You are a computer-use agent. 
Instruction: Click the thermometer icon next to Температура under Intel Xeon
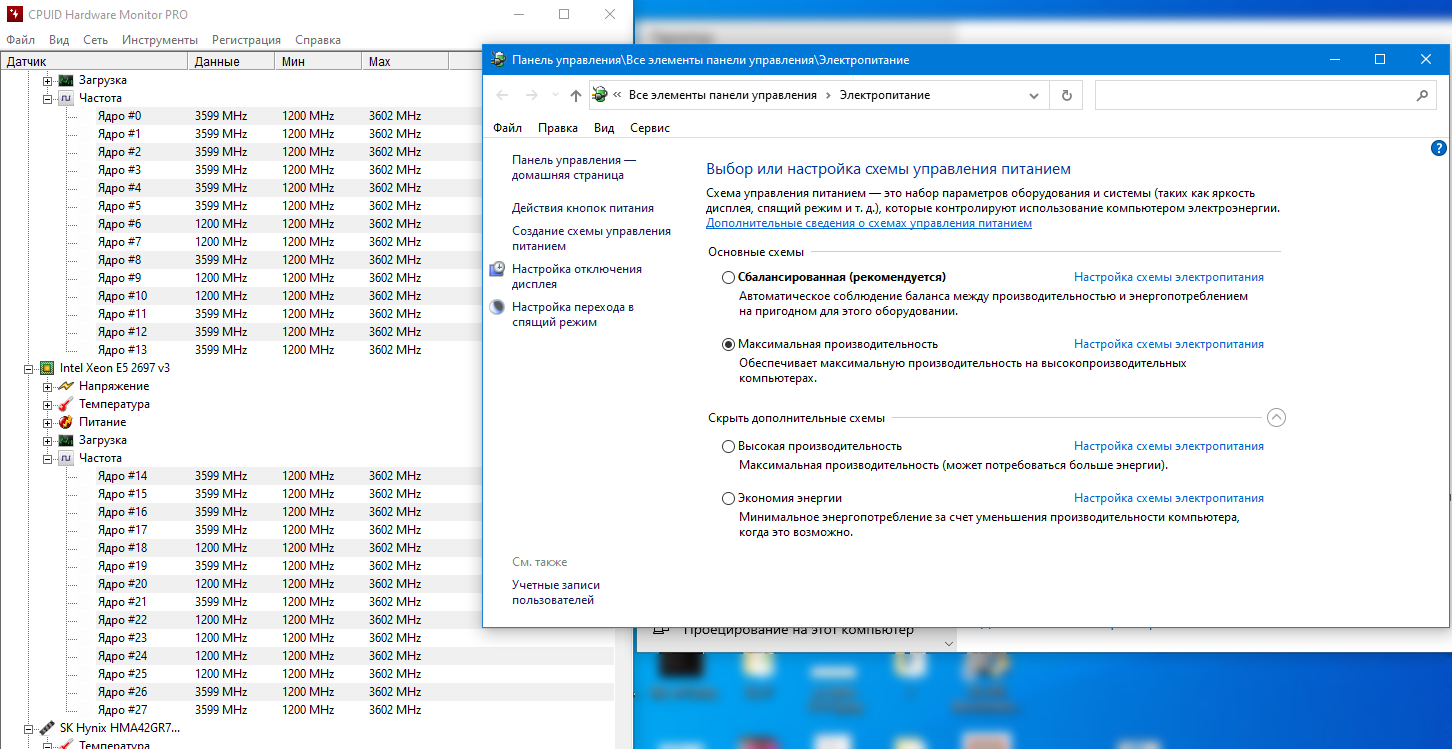click(66, 404)
